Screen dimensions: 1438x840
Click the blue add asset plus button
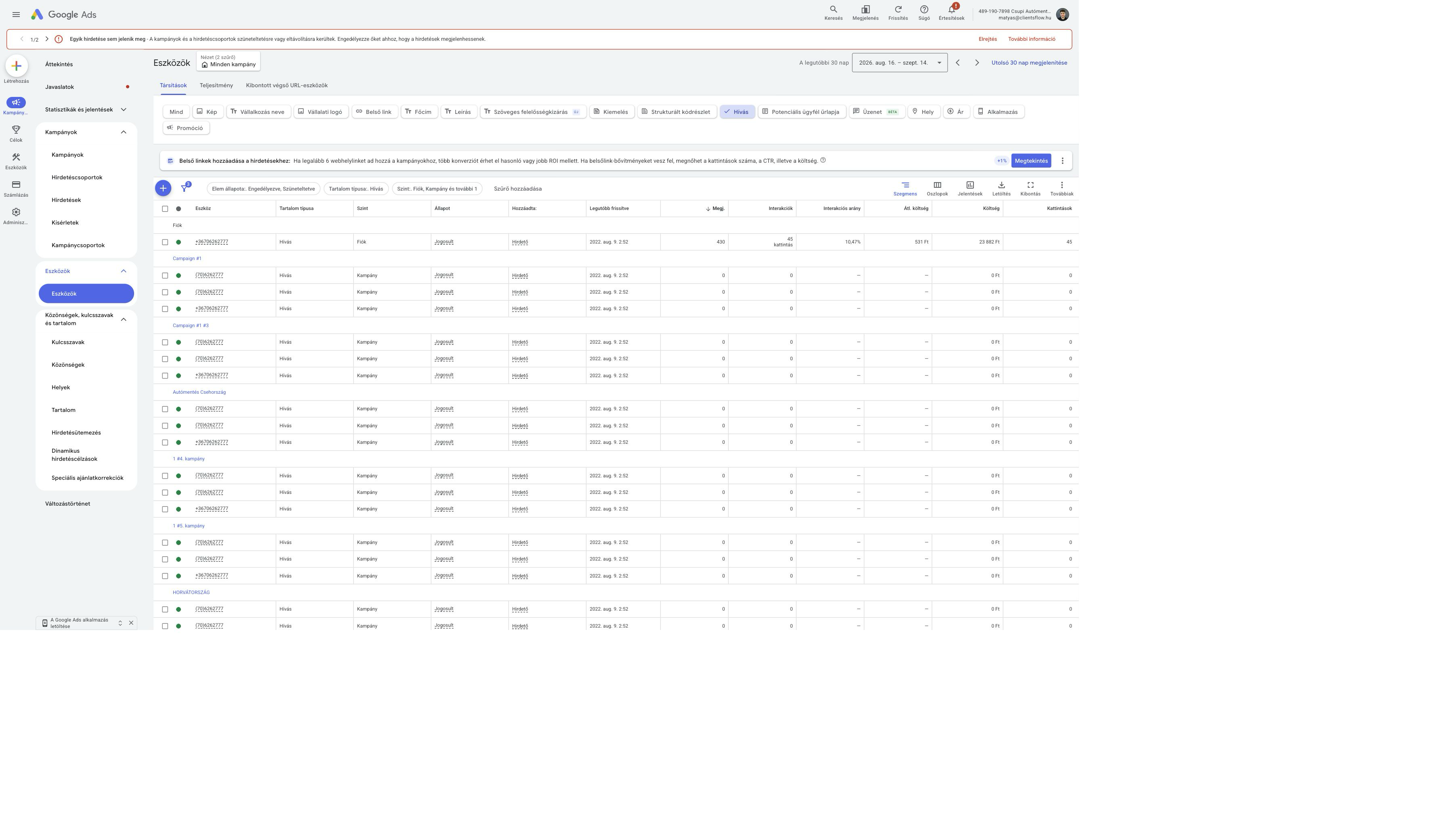pyautogui.click(x=163, y=188)
